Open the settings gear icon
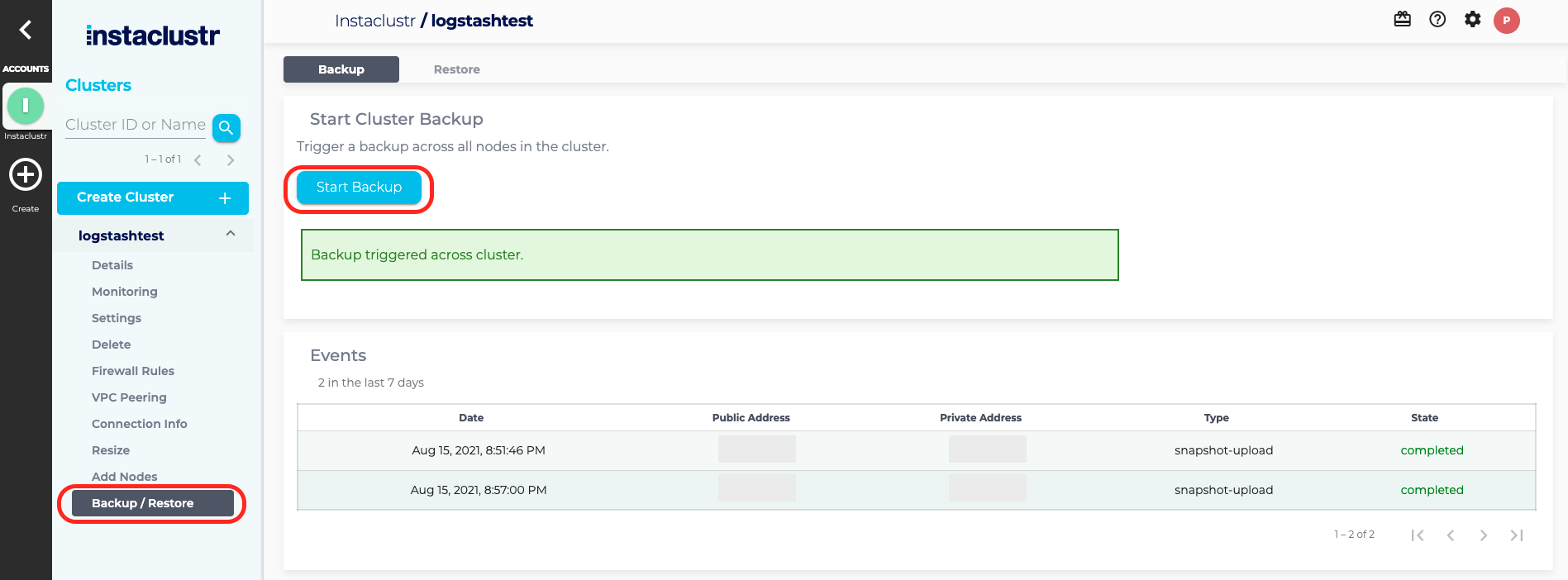This screenshot has width=1568, height=580. point(1472,20)
